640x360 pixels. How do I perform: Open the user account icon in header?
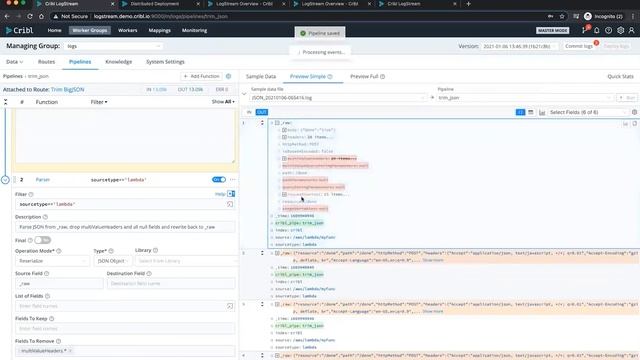pos(631,30)
